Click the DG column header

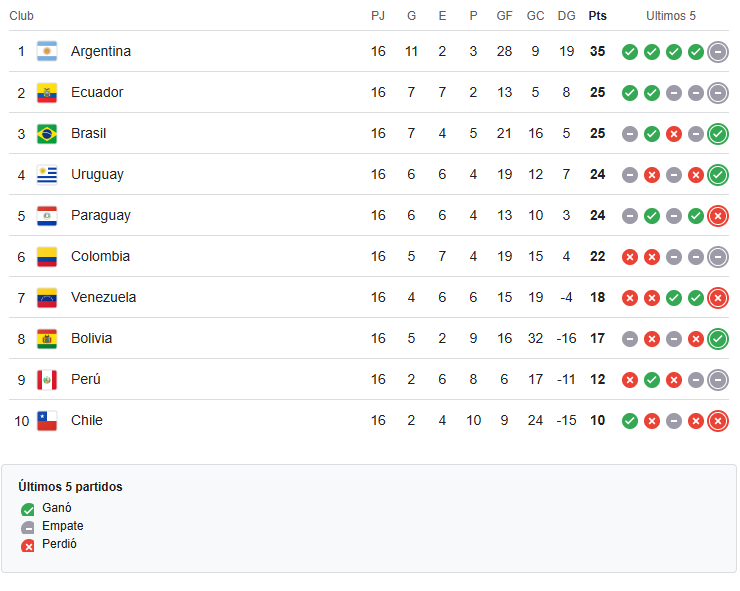(x=566, y=16)
